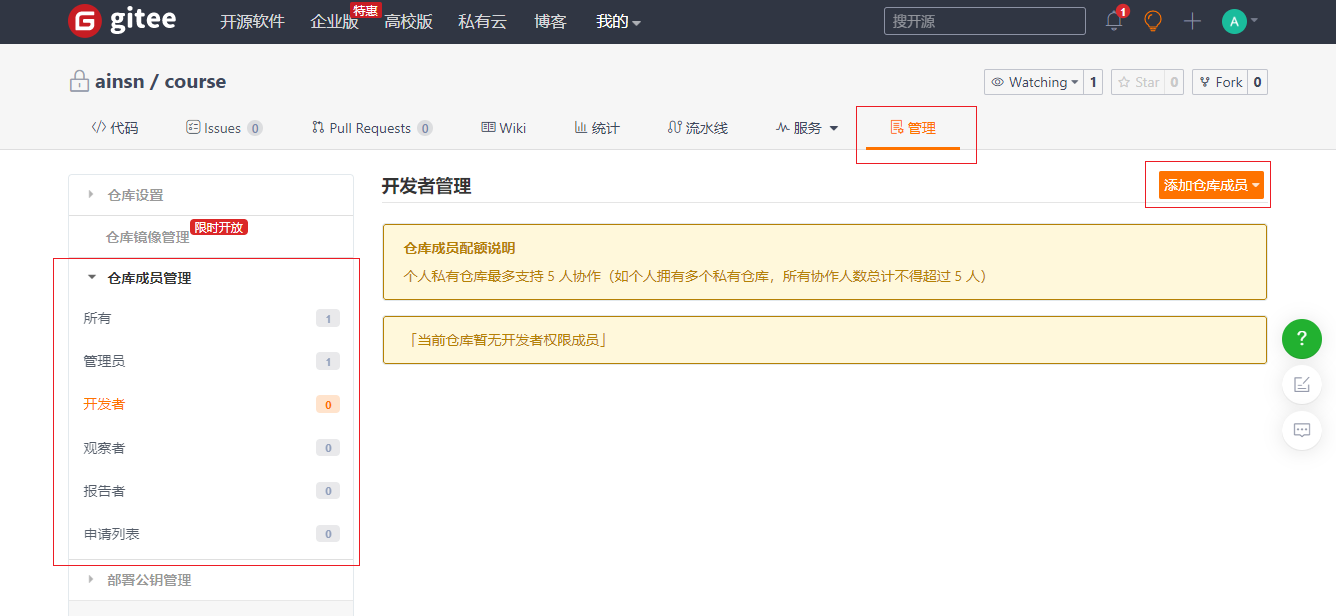Open the notification bell icon
Viewport: 1336px width, 616px height.
click(x=1114, y=21)
